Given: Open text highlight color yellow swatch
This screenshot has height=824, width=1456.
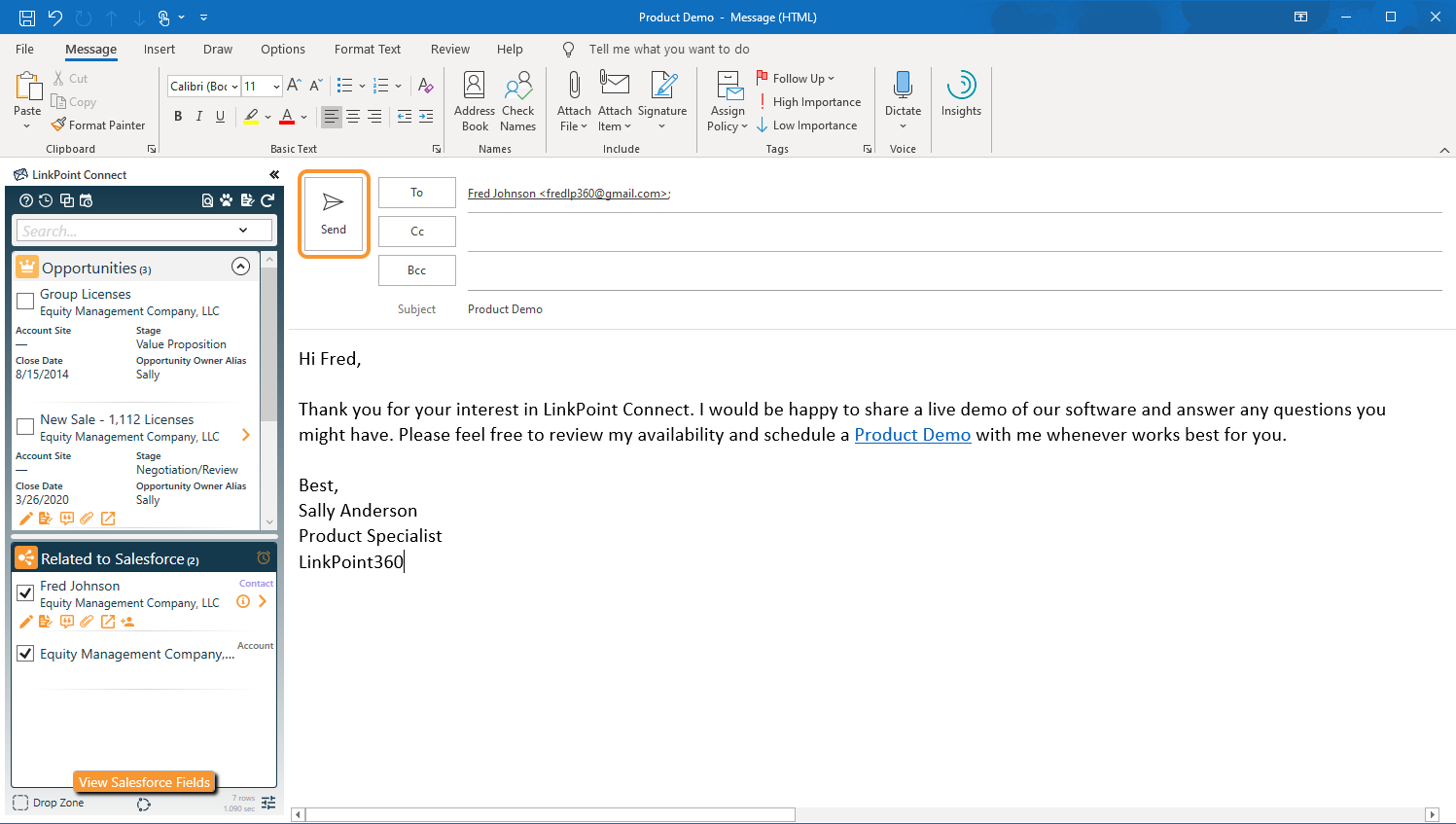Looking at the screenshot, I should click(251, 117).
